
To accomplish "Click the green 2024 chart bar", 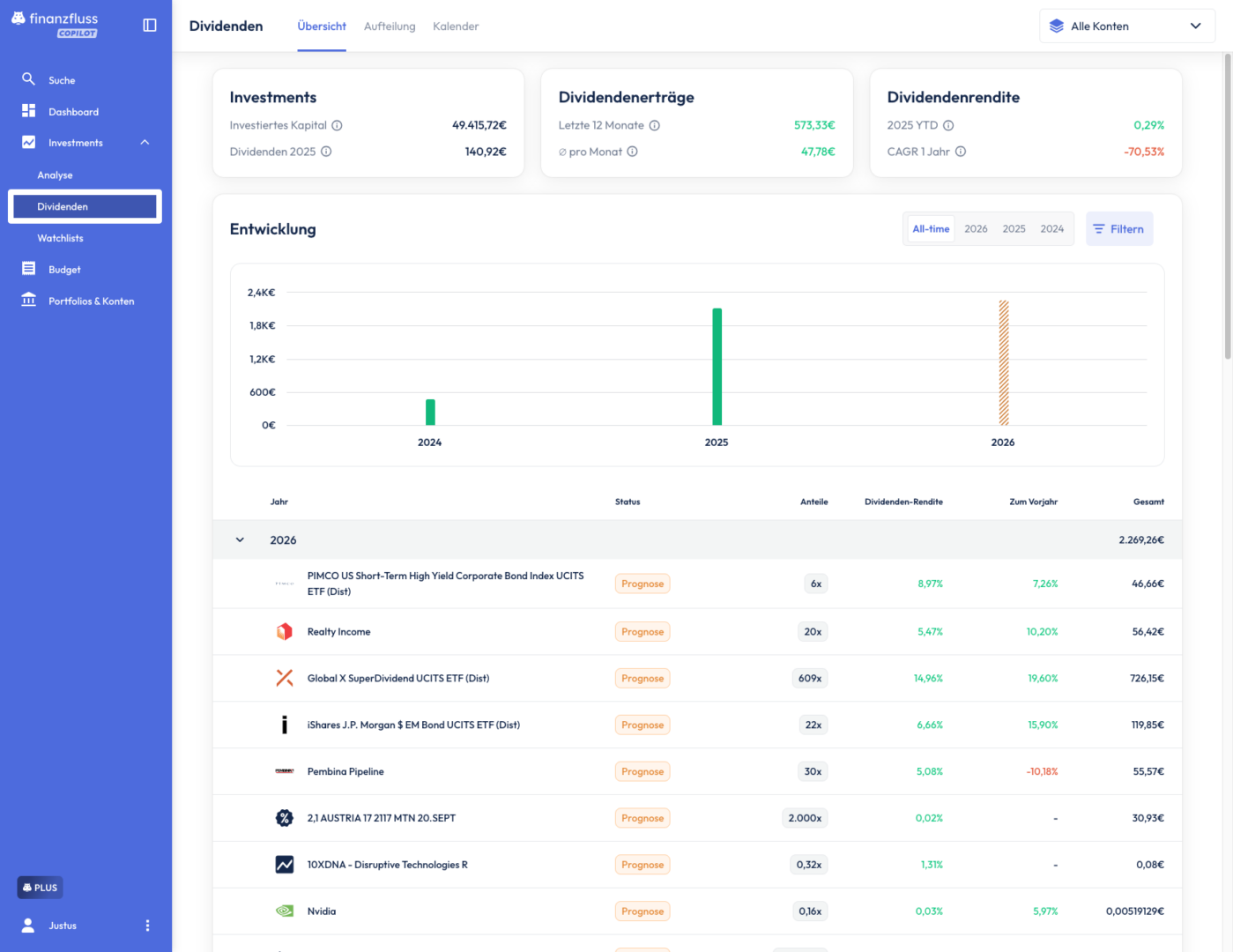I will [x=430, y=412].
